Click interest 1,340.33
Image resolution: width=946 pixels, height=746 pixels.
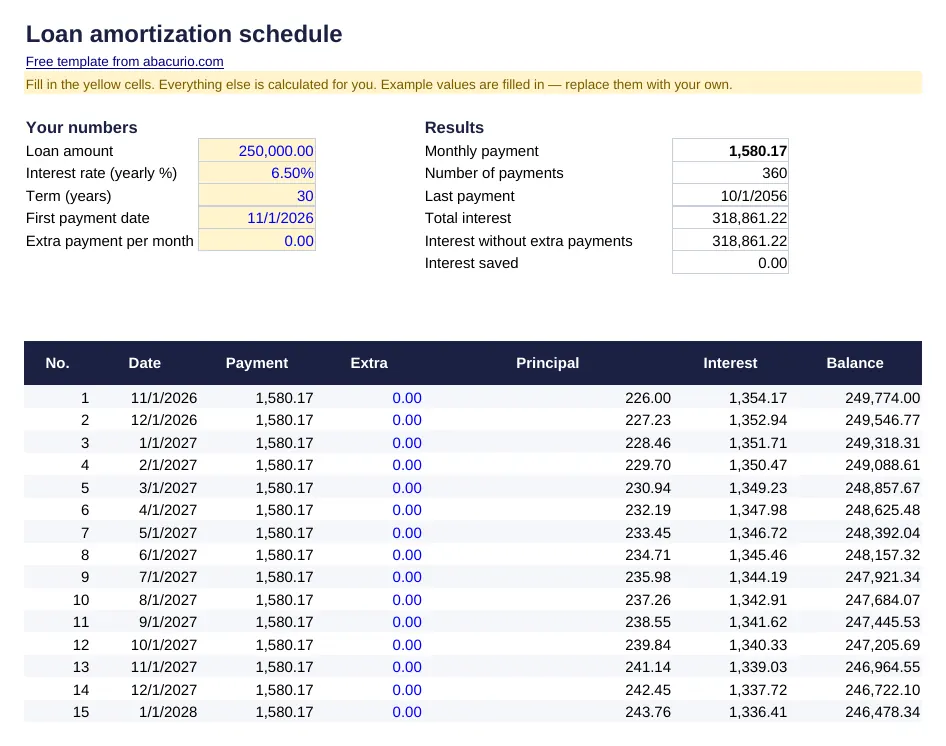[x=758, y=645]
